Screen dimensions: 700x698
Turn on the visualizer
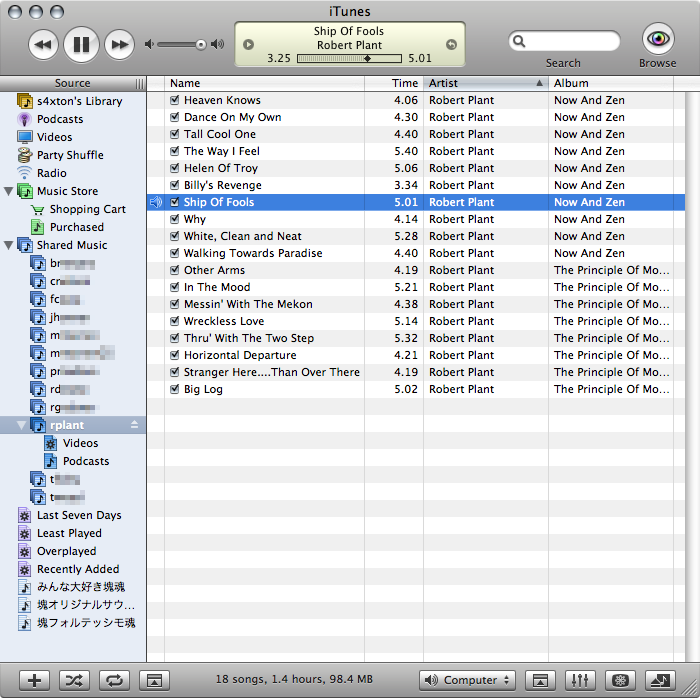click(620, 680)
